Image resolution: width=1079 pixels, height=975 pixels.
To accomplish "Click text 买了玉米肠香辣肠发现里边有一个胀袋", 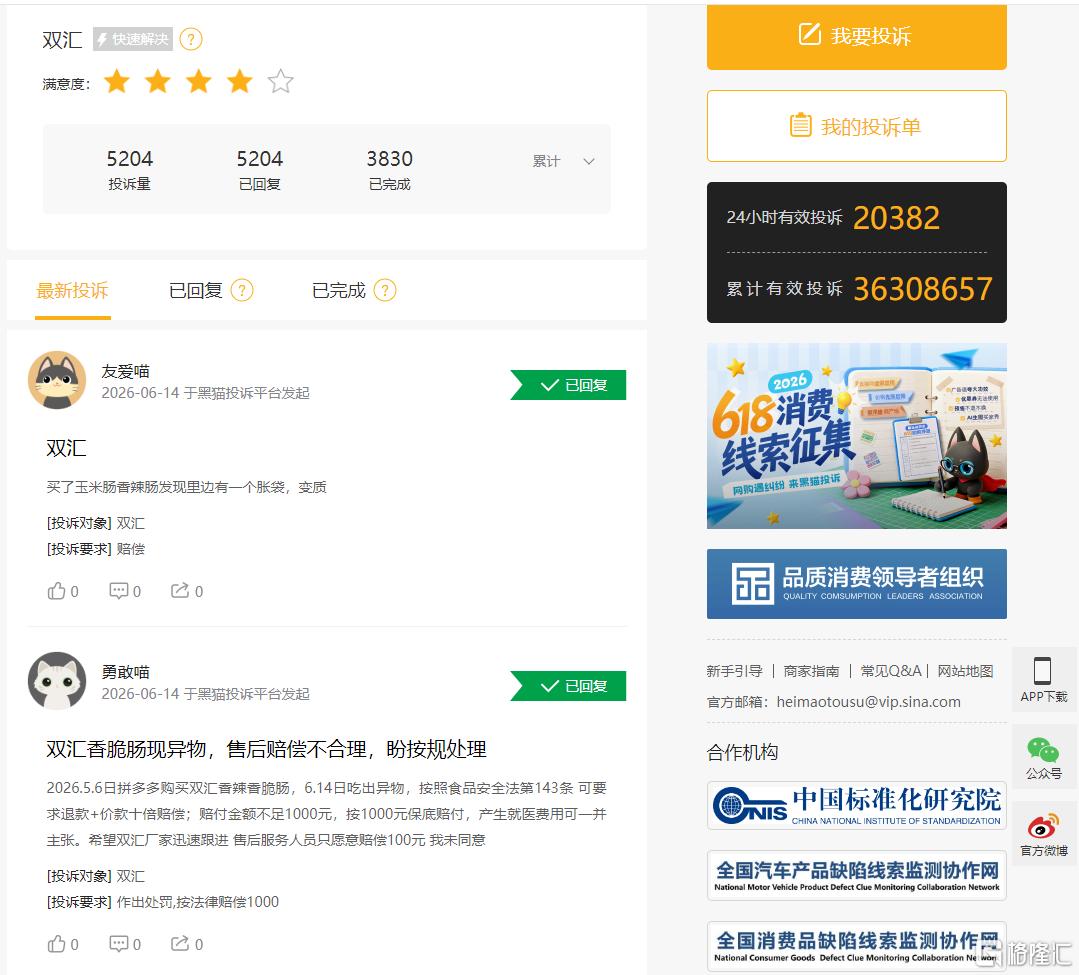I will [186, 487].
